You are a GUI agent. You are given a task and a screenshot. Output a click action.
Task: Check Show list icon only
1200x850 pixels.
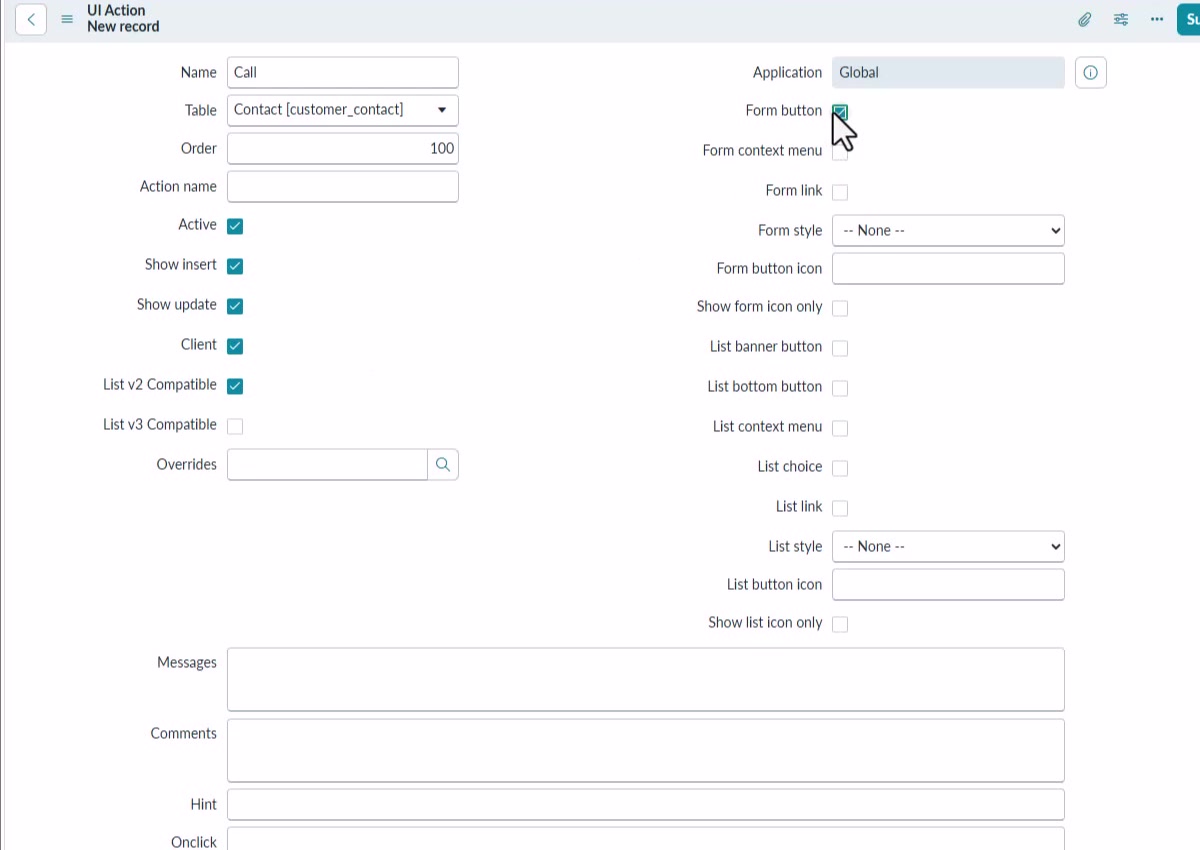840,624
